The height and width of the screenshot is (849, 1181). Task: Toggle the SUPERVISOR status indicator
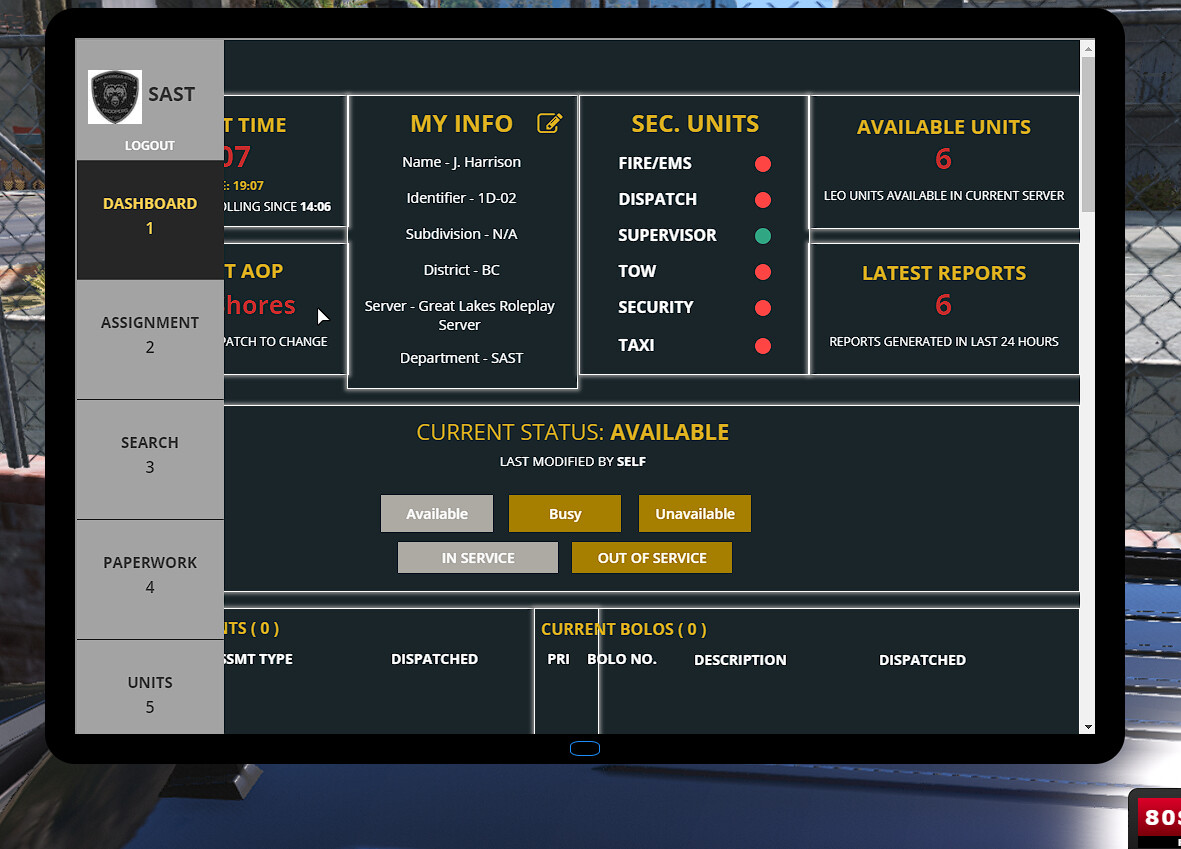click(x=763, y=235)
